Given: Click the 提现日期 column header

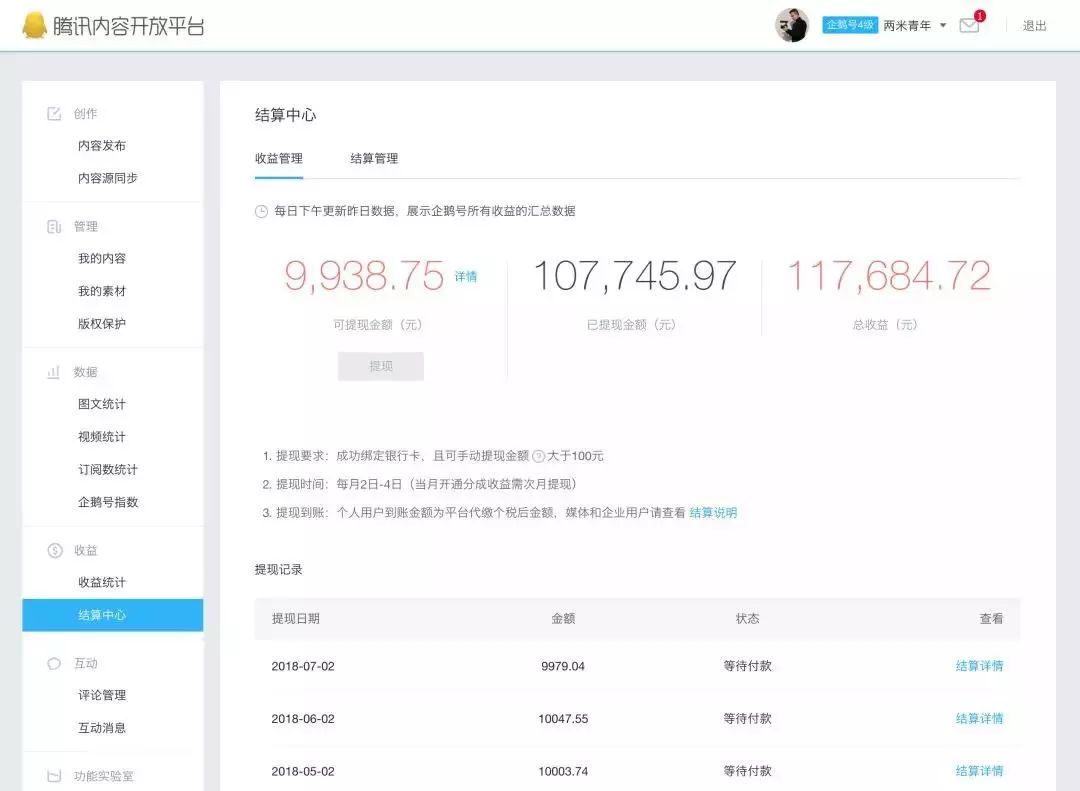Looking at the screenshot, I should coord(295,619).
